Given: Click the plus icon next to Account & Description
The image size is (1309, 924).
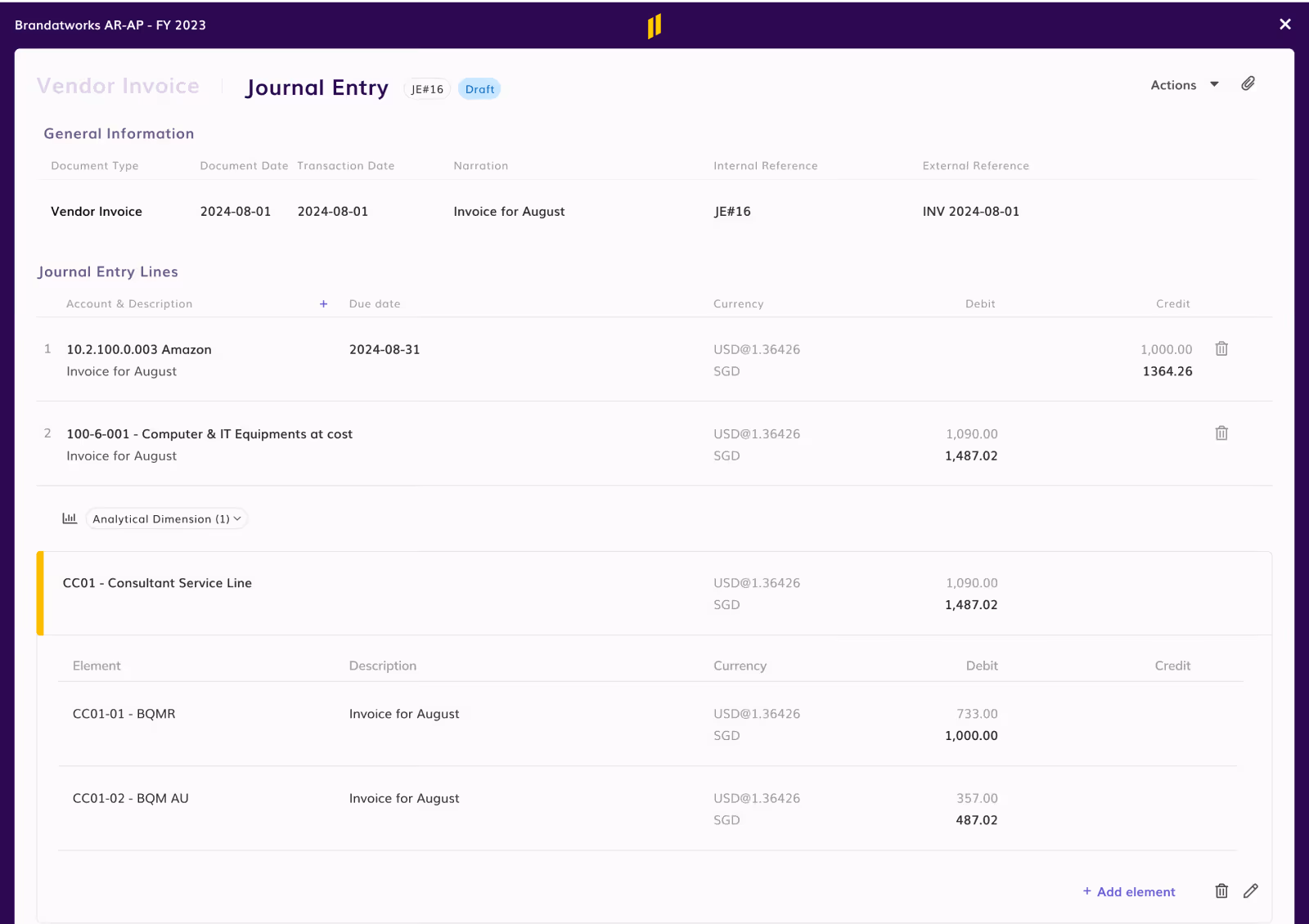Looking at the screenshot, I should coord(323,304).
